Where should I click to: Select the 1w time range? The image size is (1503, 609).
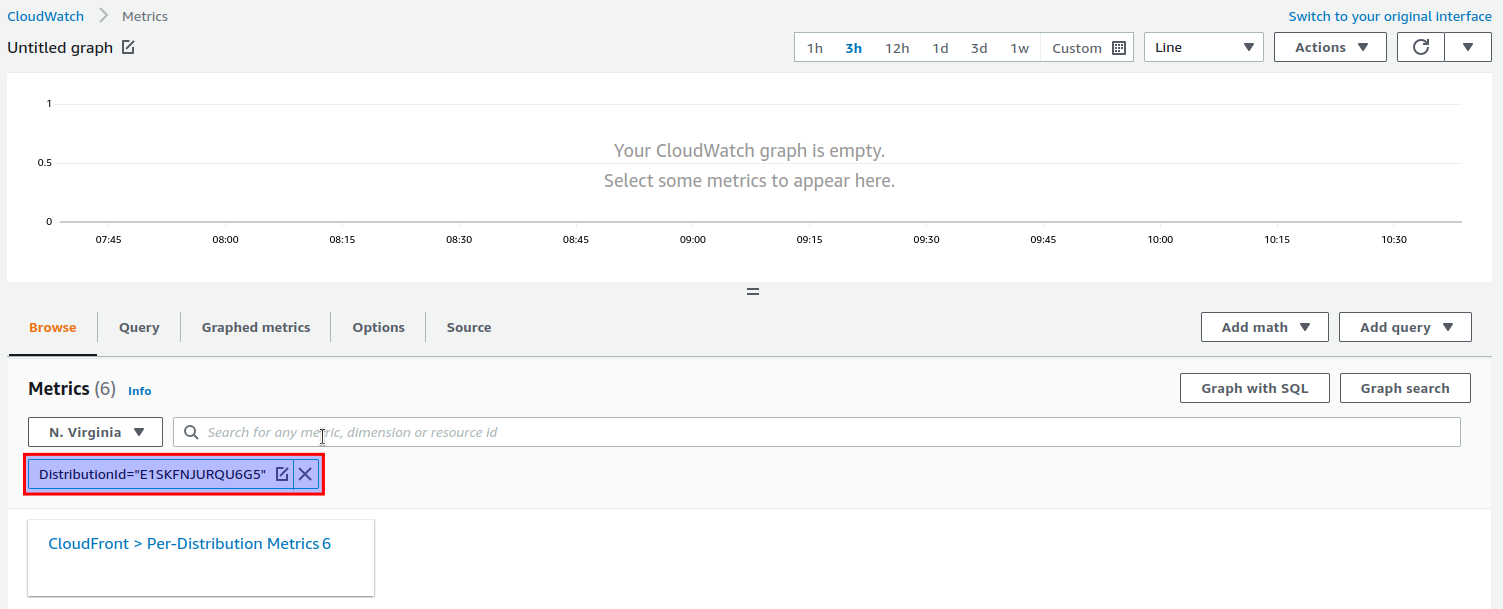point(1019,46)
